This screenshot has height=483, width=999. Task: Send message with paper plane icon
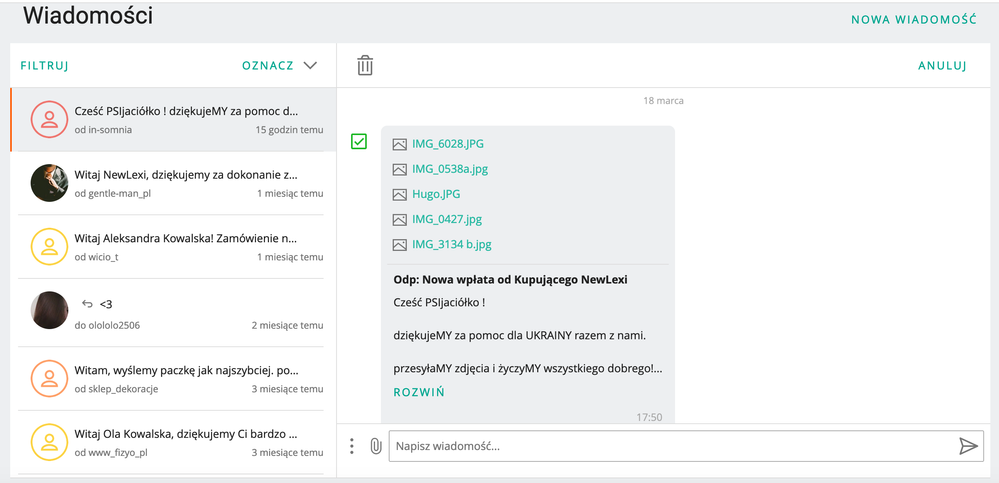(968, 446)
